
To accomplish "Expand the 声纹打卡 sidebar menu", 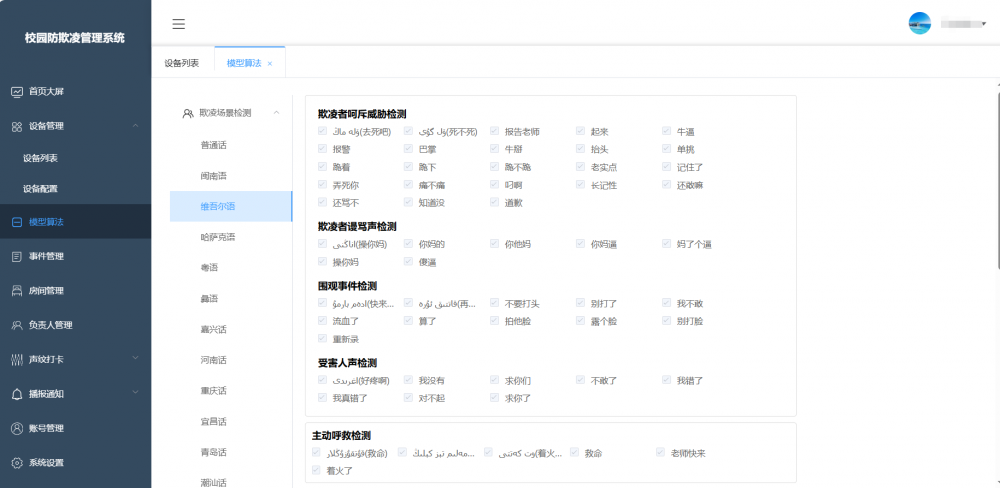I will tap(135, 359).
